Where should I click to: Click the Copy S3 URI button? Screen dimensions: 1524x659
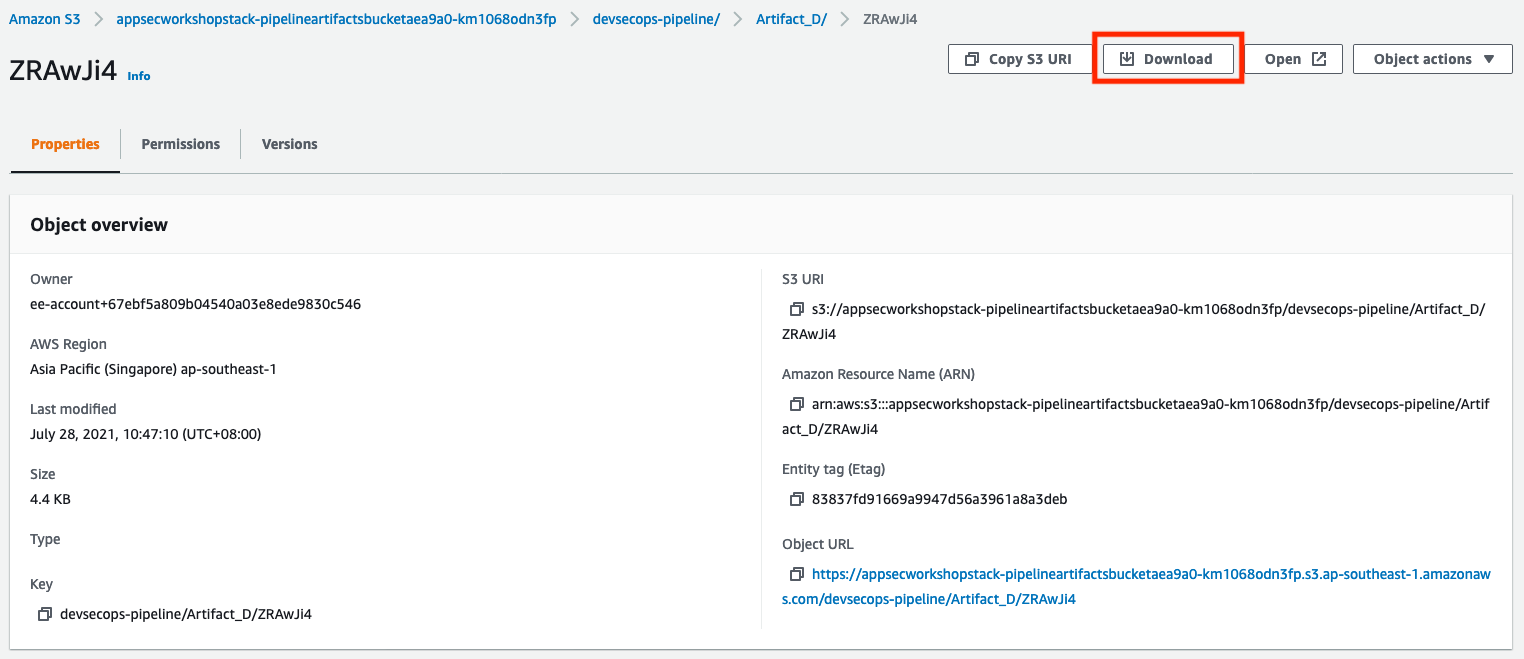[x=1018, y=59]
